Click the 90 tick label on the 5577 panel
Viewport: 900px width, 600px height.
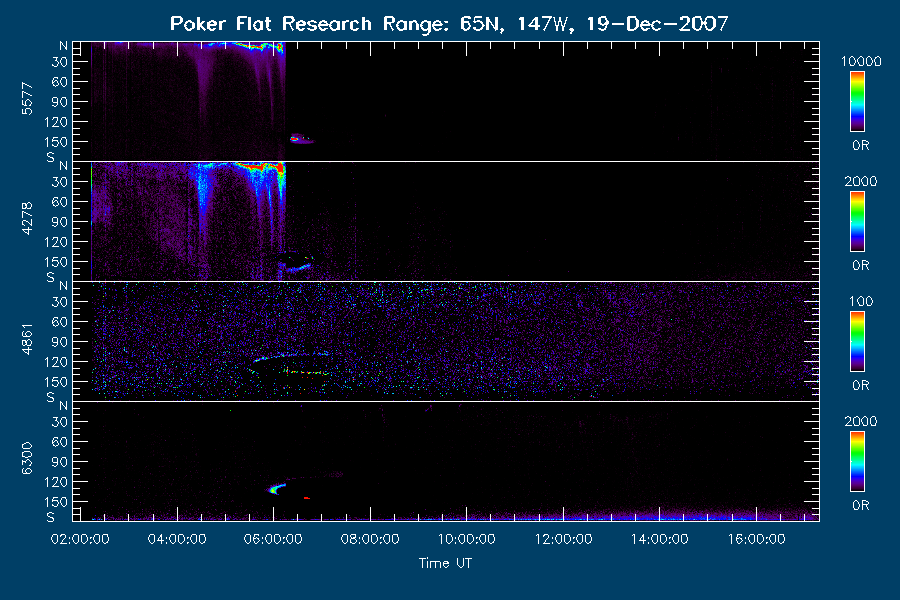point(60,102)
